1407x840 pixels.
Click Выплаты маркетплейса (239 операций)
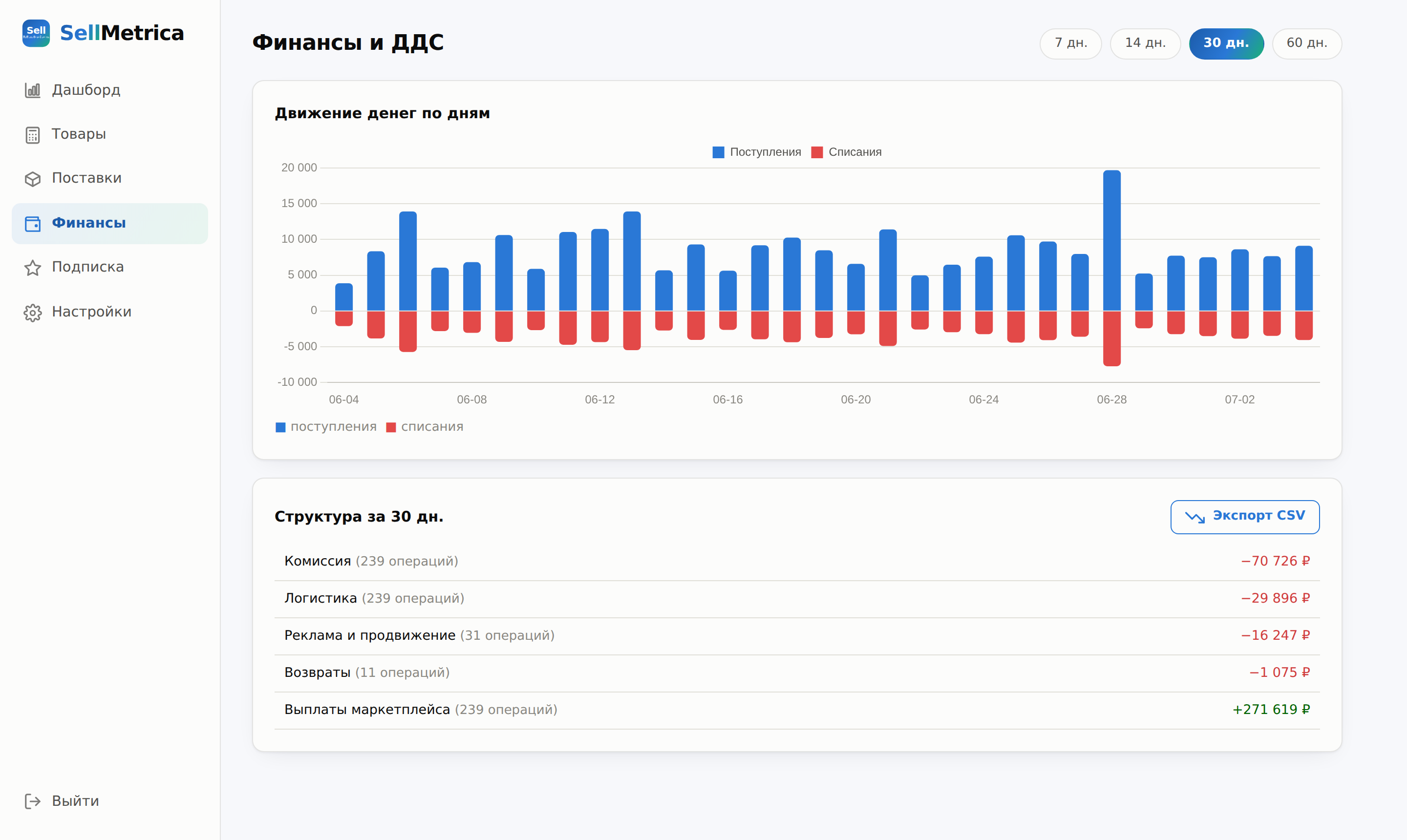tap(797, 711)
